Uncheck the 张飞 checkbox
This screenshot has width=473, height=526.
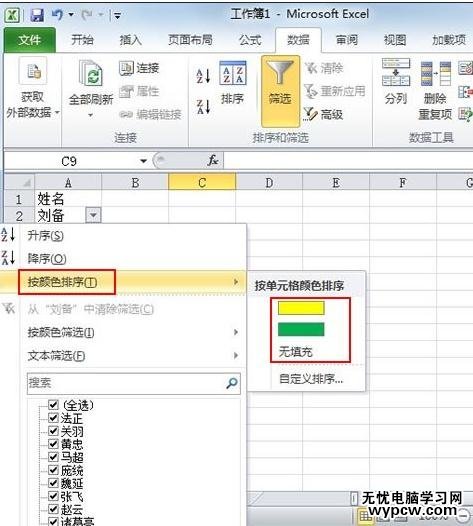point(53,496)
